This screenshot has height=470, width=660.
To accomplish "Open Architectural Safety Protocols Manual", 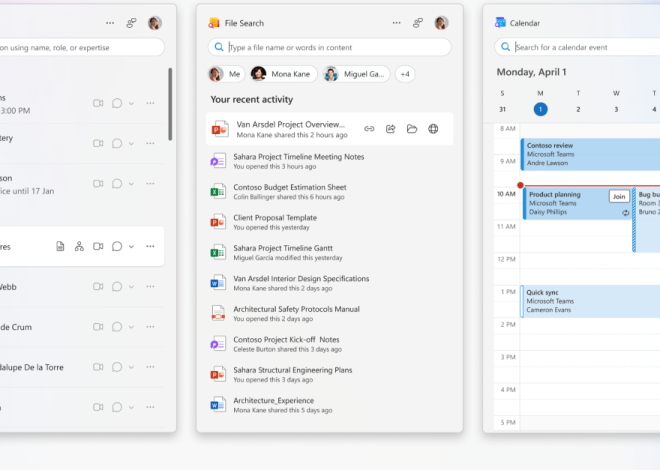I will [x=330, y=313].
